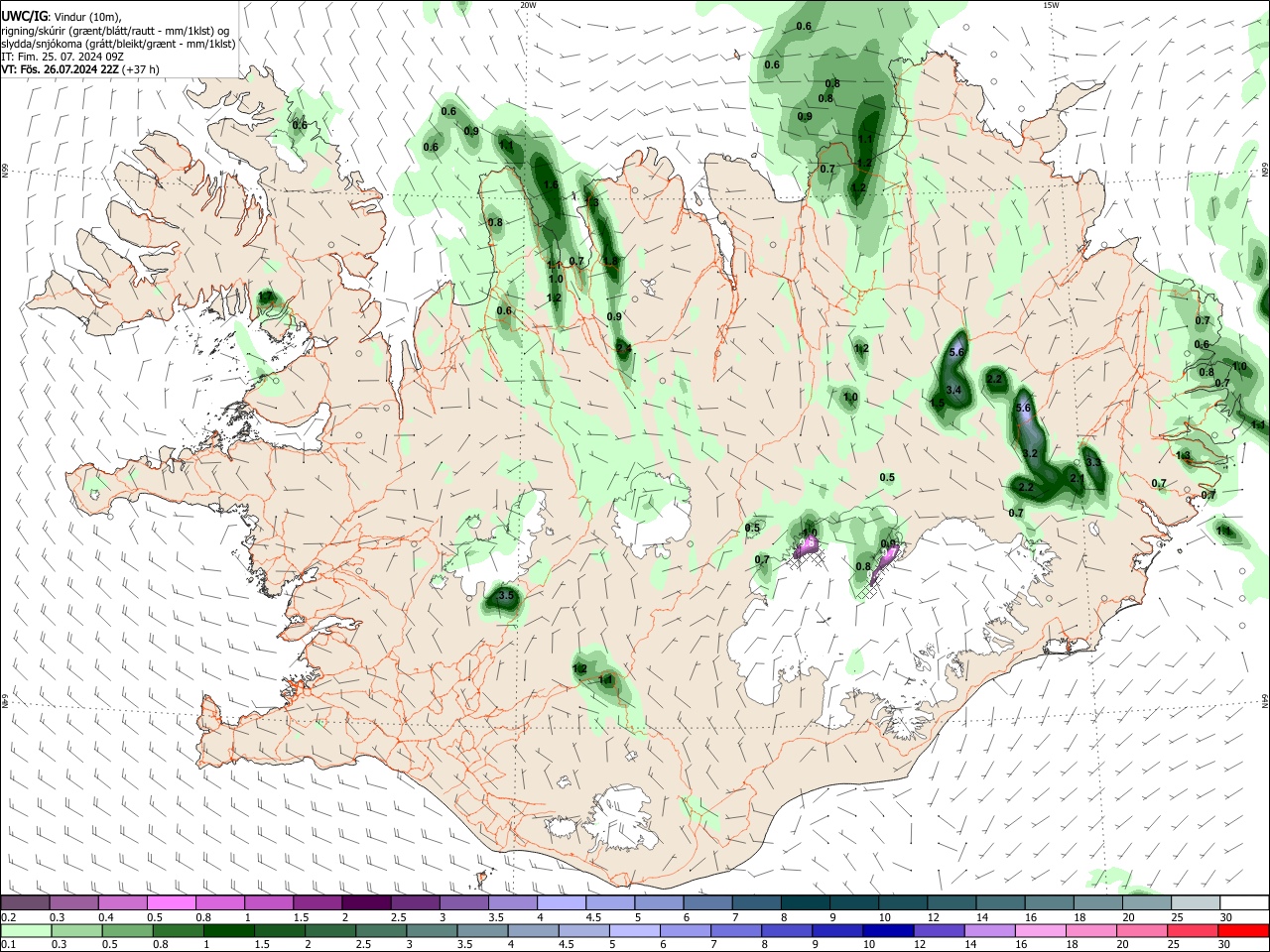Click the 'slydda/snjókoma' legend description line
Screen dimensions: 1270x952
[118, 44]
